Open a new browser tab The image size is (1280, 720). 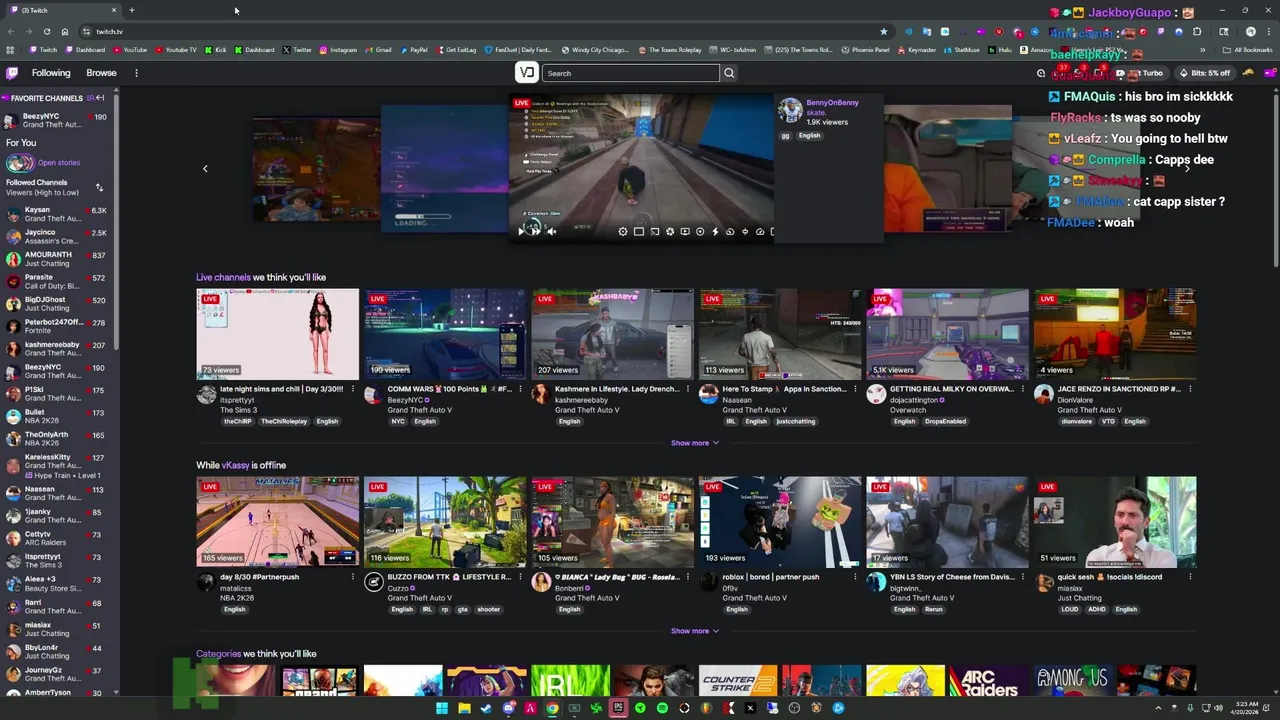point(131,10)
